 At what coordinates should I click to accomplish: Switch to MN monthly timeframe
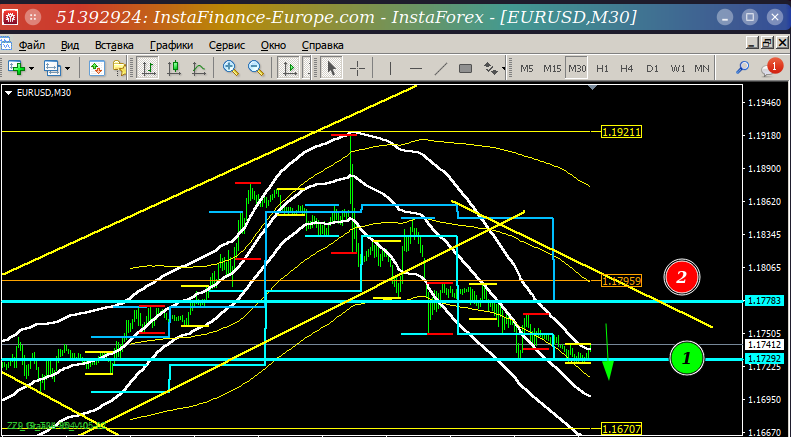click(x=702, y=68)
